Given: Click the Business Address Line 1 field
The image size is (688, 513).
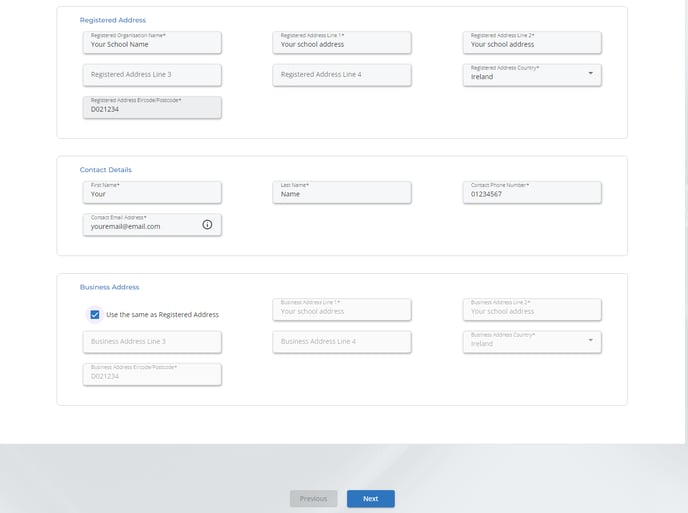Looking at the screenshot, I should 342,310.
